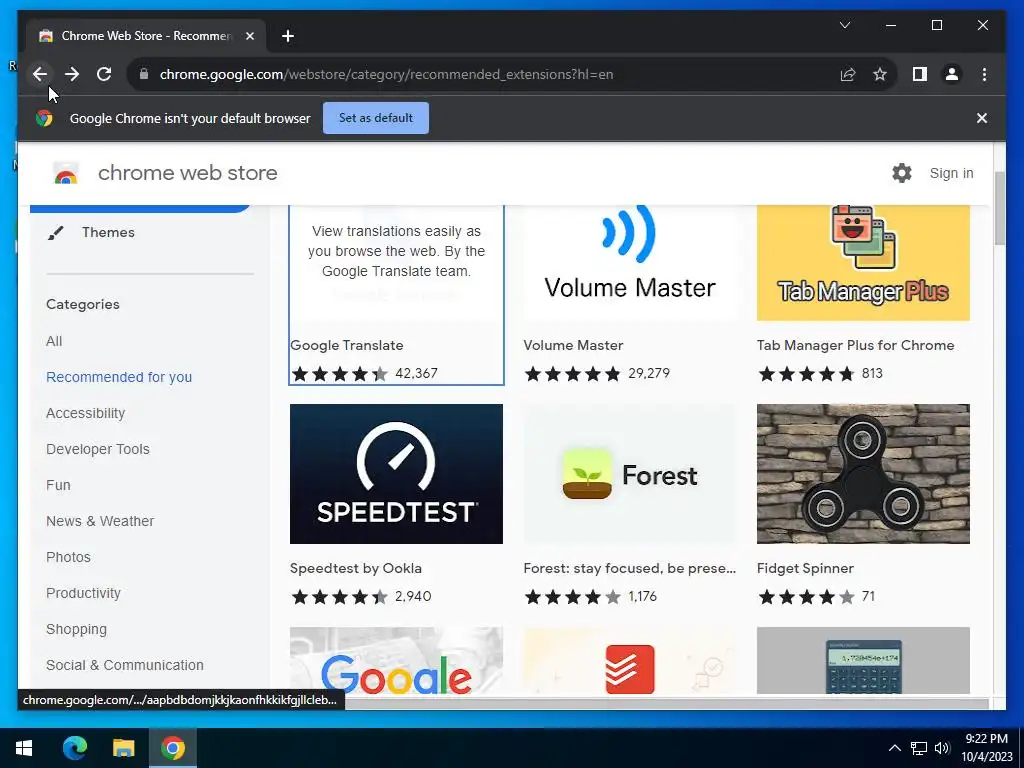Click the Fidget Spinner title

point(805,569)
